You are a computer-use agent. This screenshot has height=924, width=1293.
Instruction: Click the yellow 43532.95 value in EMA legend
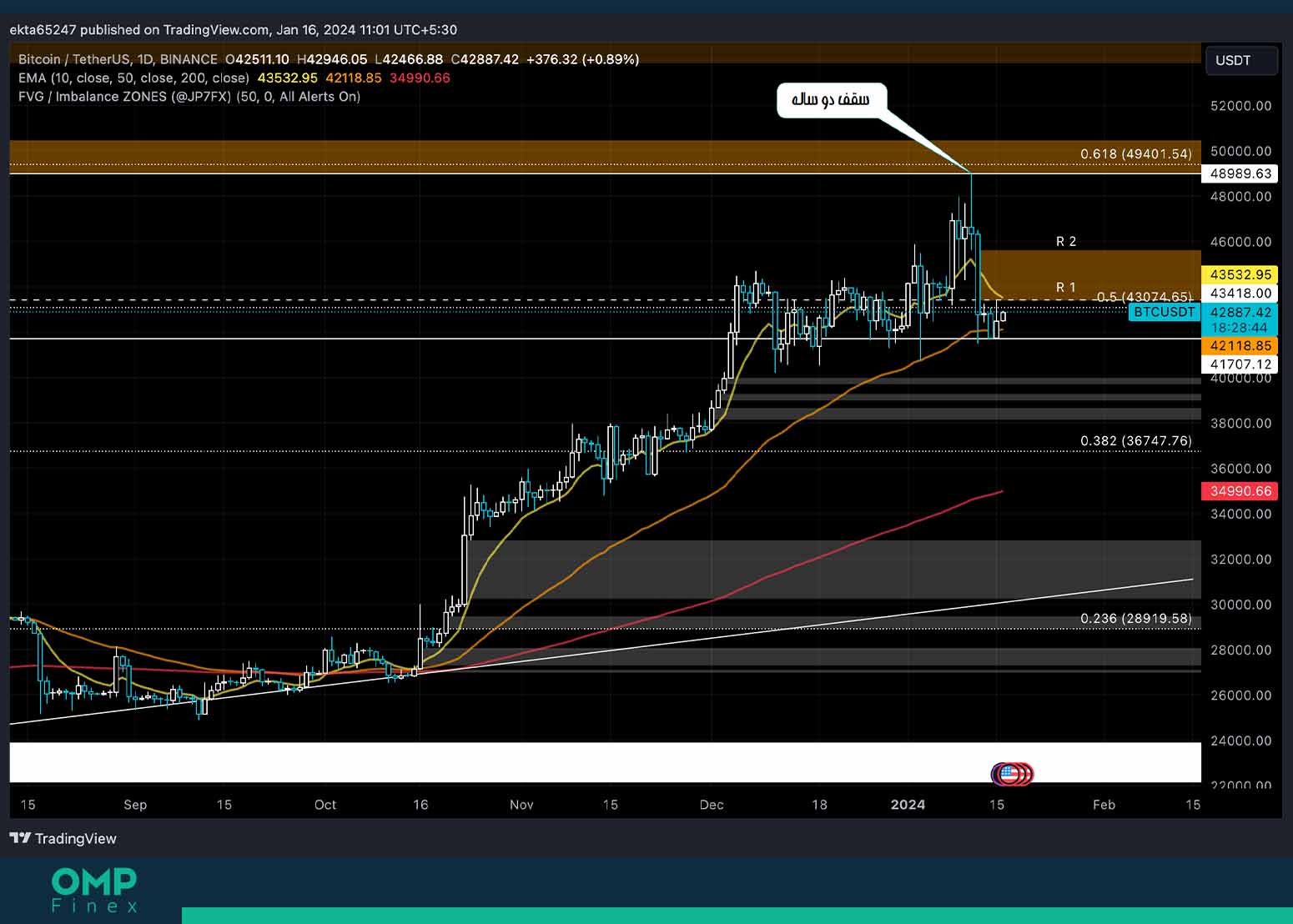(x=288, y=78)
